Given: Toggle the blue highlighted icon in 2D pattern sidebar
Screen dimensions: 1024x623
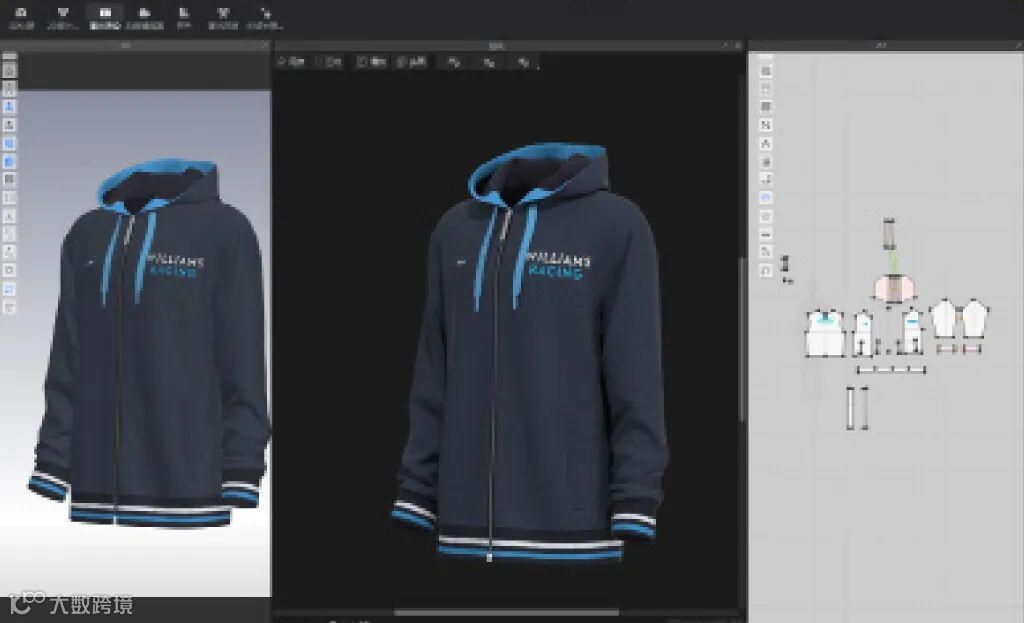Looking at the screenshot, I should pyautogui.click(x=766, y=197).
